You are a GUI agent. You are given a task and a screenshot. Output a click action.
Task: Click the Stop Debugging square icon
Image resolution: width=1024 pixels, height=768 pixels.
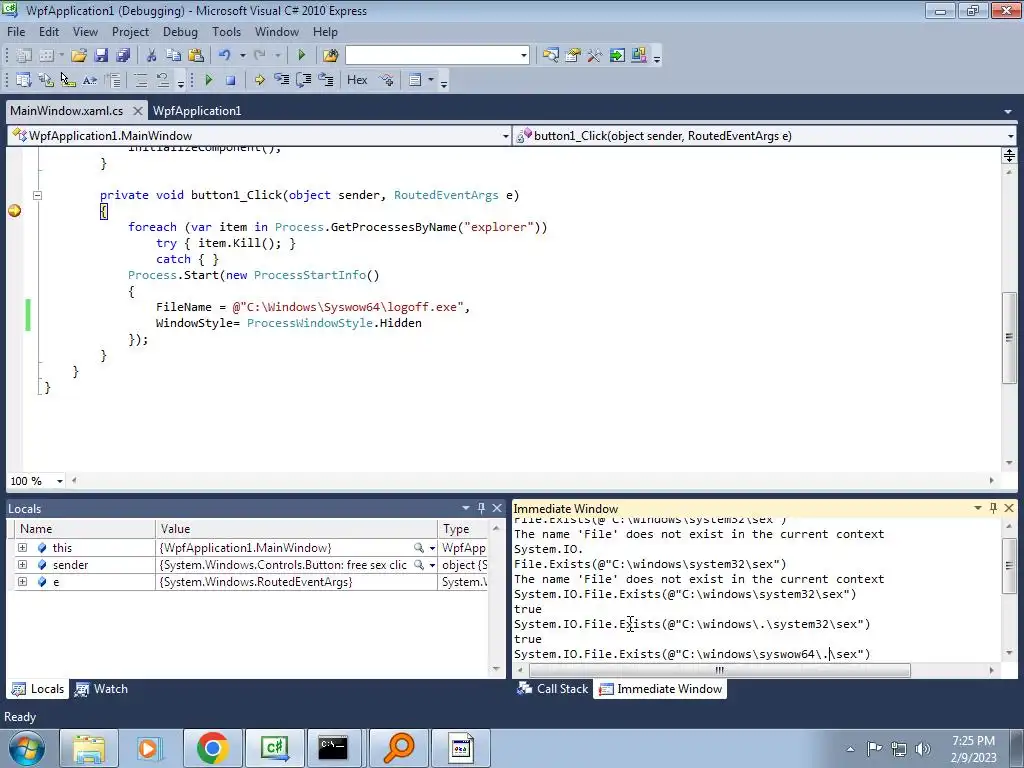(x=231, y=80)
